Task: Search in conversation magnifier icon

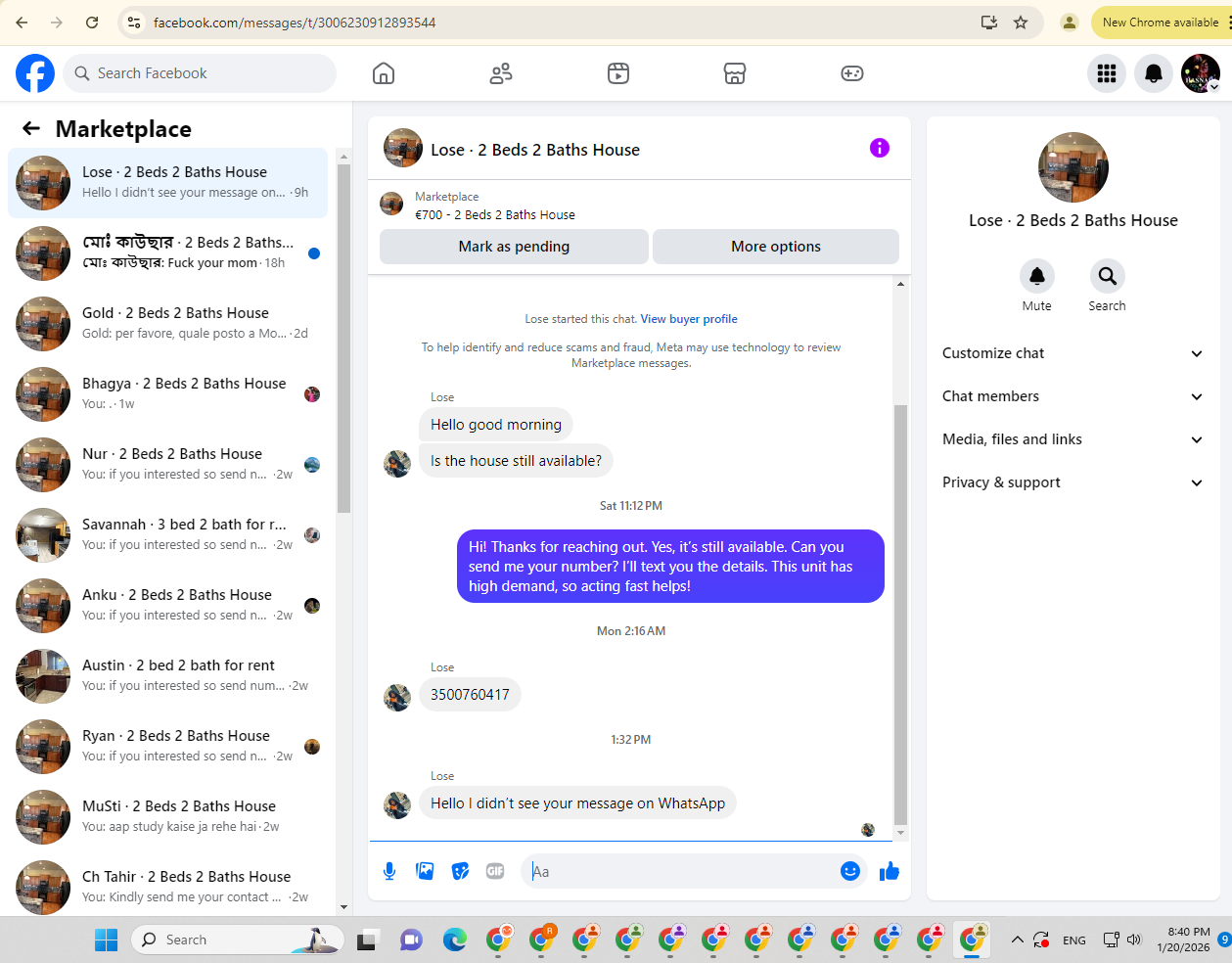Action: click(1108, 276)
